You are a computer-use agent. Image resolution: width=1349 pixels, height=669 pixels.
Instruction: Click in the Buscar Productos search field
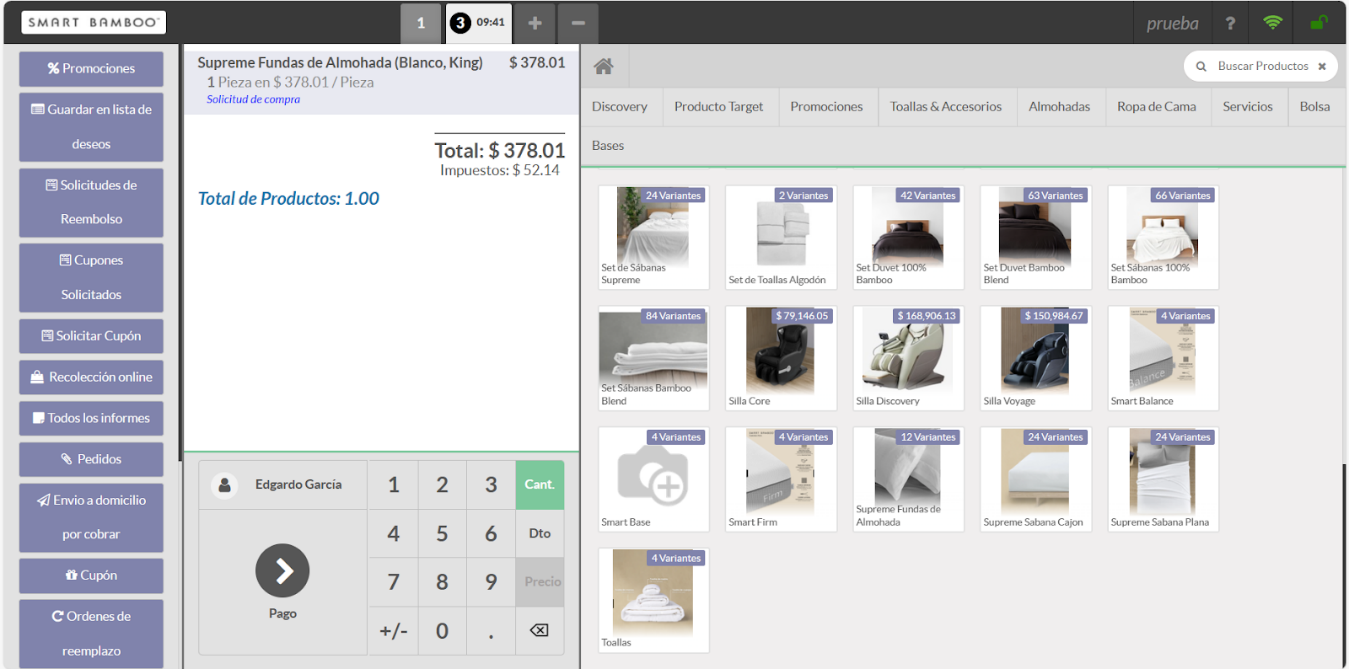1262,66
